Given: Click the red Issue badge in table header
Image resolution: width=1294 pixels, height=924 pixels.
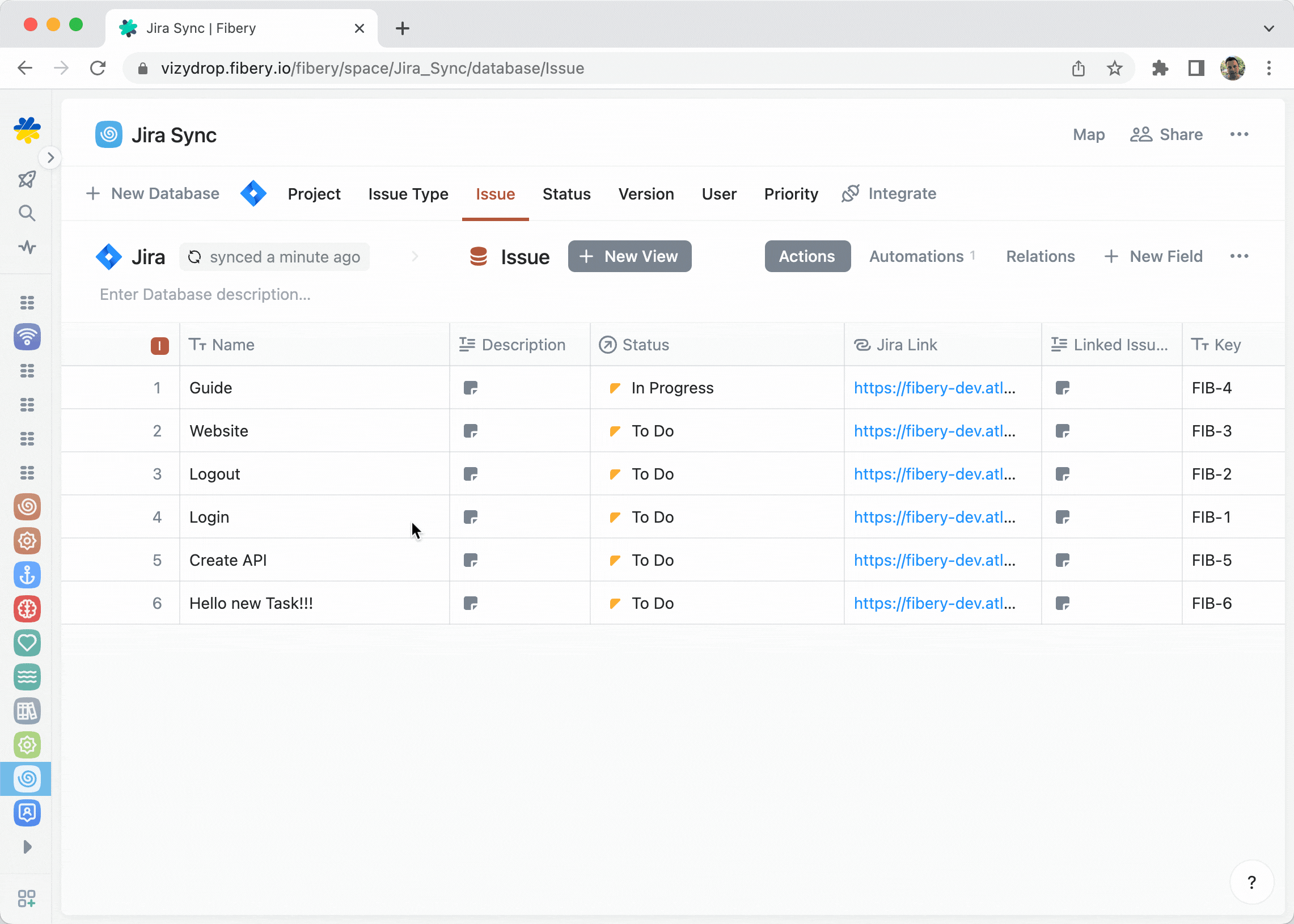Looking at the screenshot, I should point(159,345).
